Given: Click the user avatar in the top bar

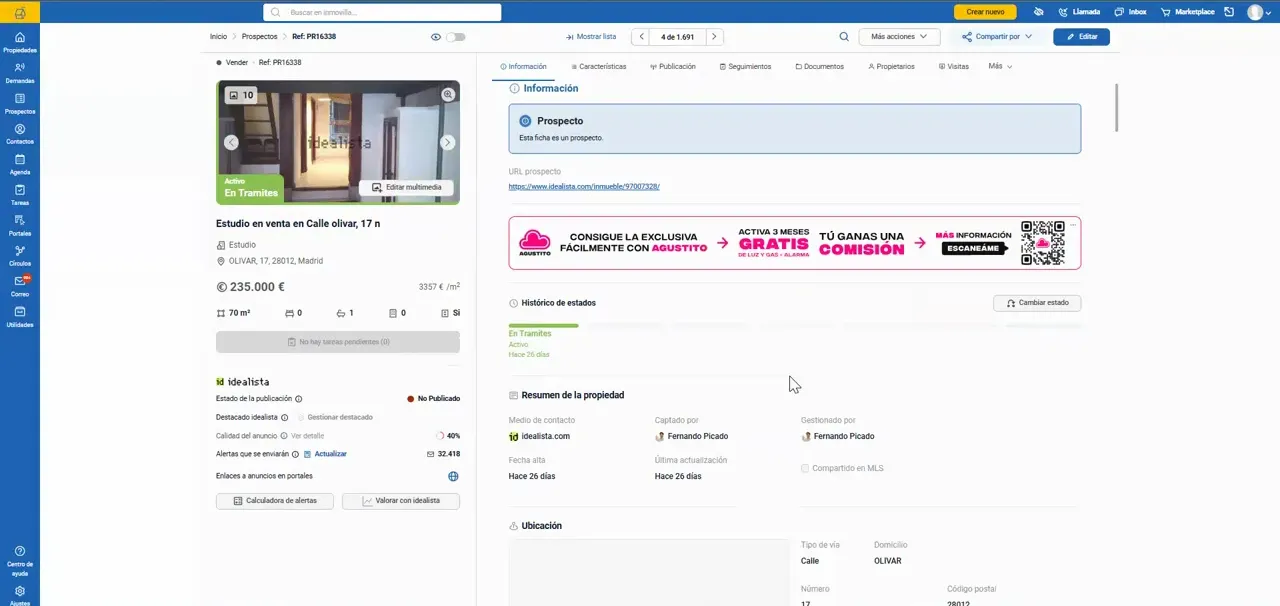Looking at the screenshot, I should pyautogui.click(x=1255, y=12).
